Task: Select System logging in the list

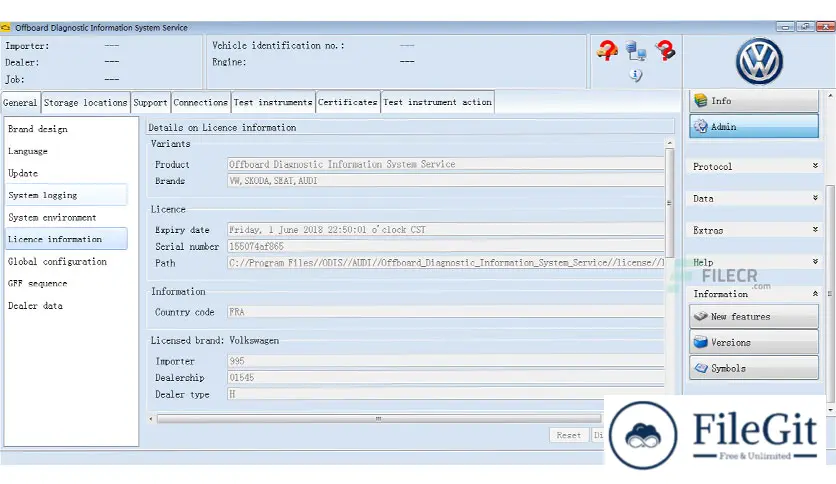Action: tap(67, 195)
